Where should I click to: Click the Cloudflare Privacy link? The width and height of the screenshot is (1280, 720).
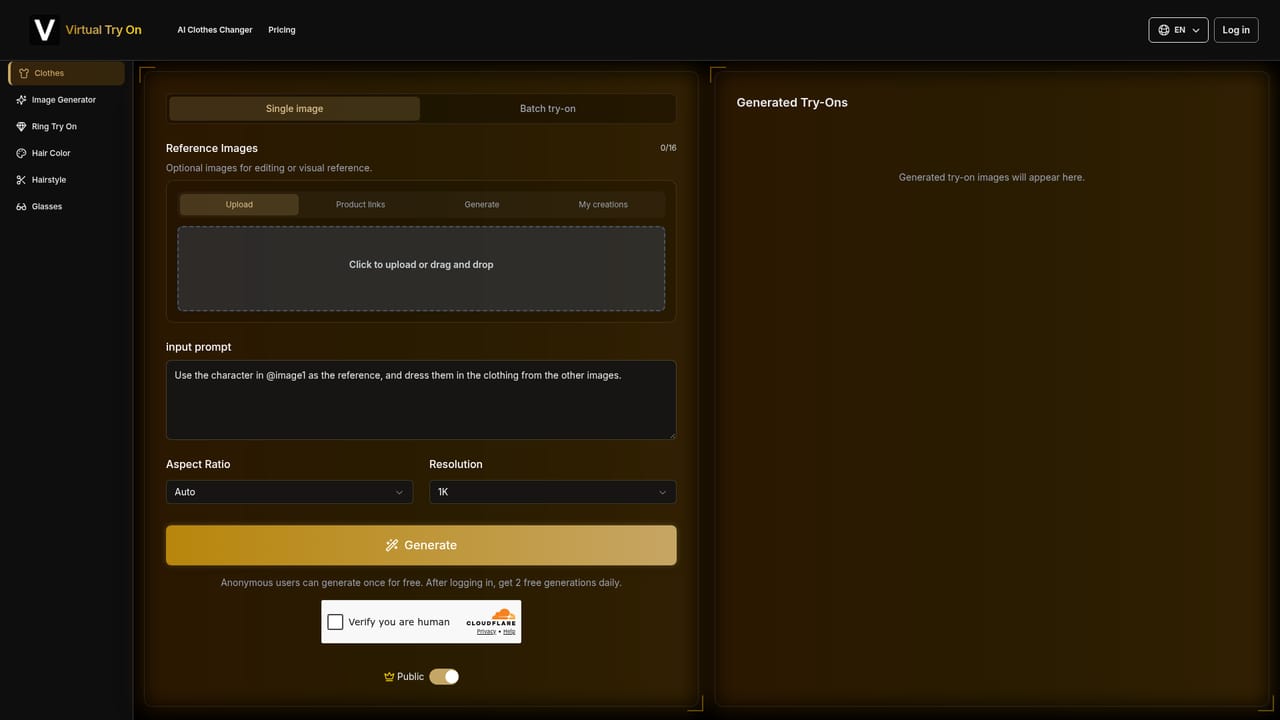click(486, 632)
